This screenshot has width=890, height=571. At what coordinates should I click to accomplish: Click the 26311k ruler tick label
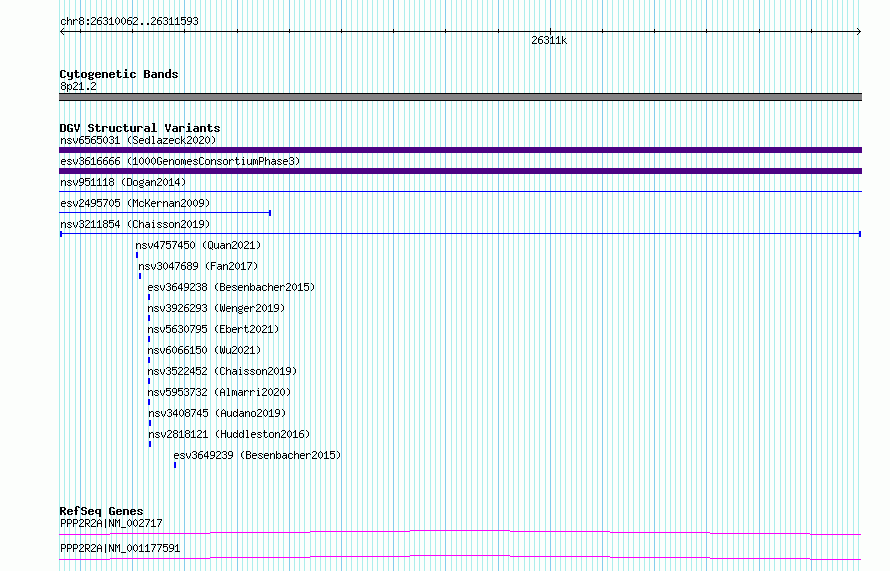pyautogui.click(x=549, y=40)
